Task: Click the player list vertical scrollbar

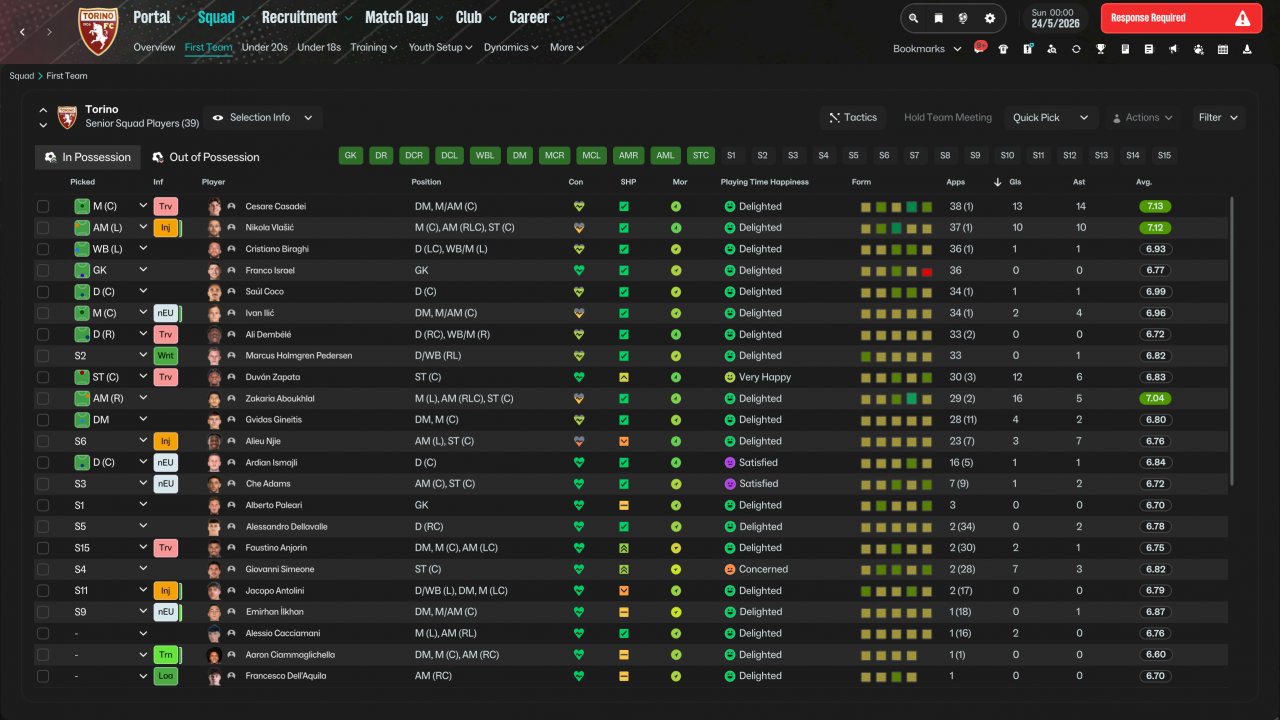Action: click(1232, 340)
